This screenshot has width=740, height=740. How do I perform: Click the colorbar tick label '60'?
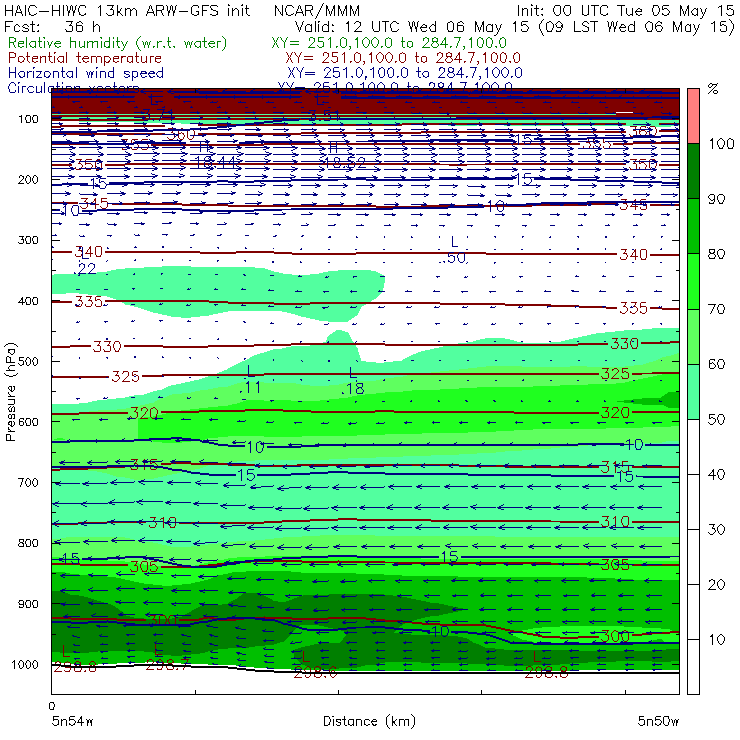pos(716,364)
